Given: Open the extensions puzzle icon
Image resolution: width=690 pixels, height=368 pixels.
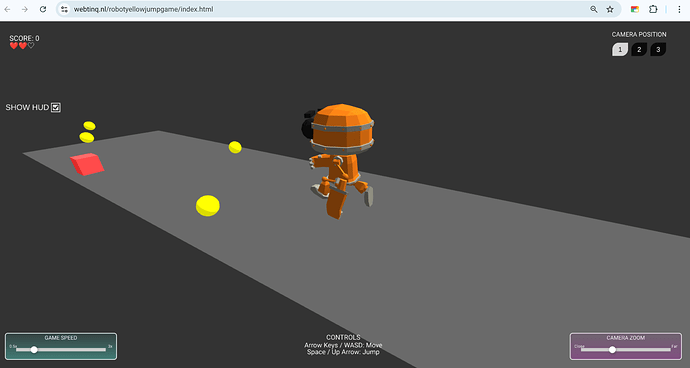Looking at the screenshot, I should [653, 9].
